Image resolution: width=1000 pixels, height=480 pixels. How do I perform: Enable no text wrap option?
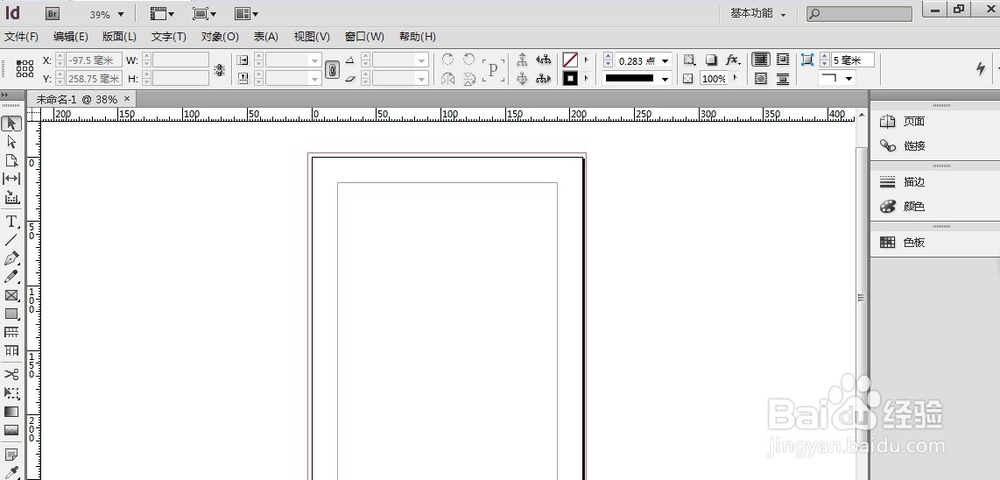[760, 59]
